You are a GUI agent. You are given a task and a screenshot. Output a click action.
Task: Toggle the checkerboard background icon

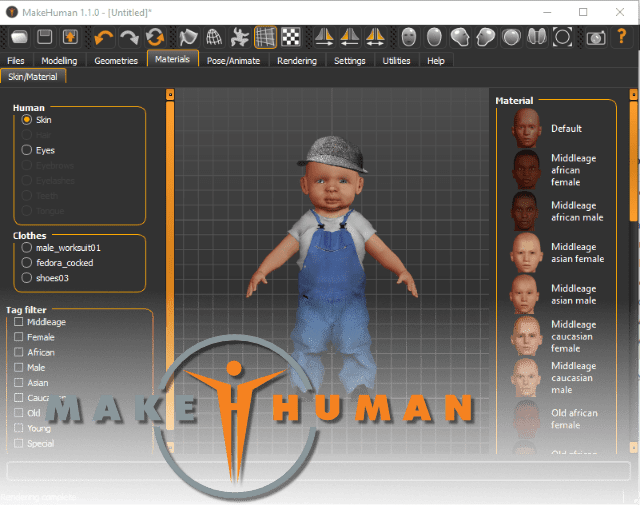point(291,38)
